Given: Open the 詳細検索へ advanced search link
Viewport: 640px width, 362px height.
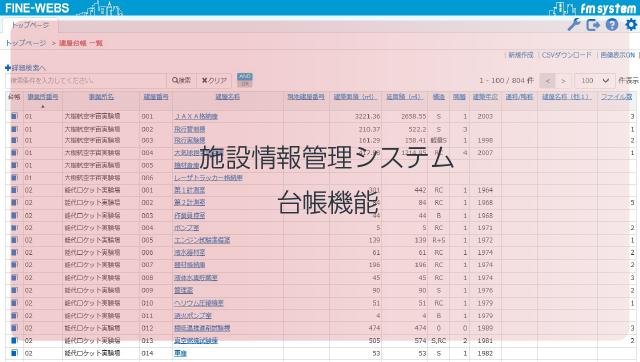Looking at the screenshot, I should click(29, 68).
